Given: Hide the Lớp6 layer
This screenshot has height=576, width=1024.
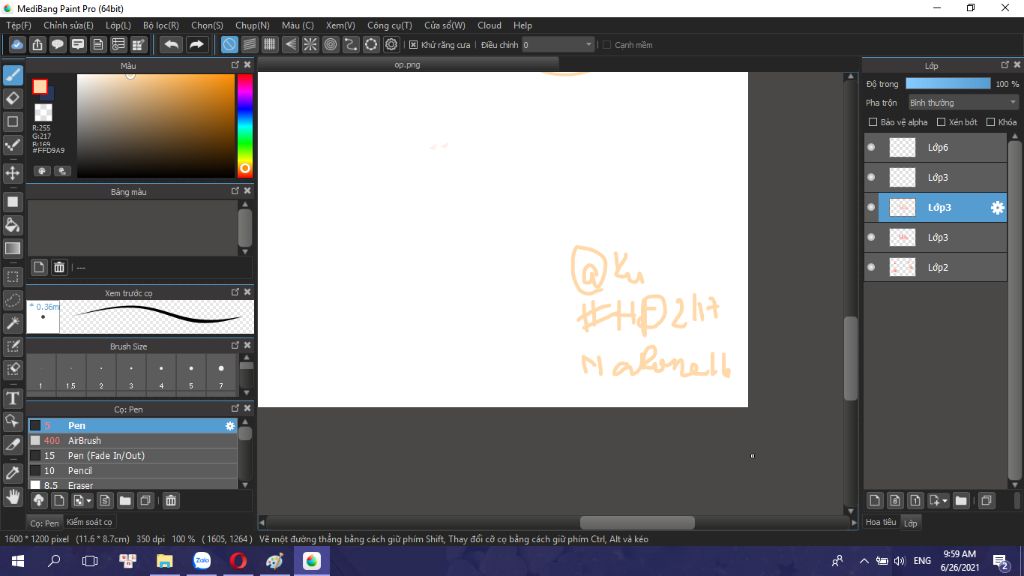Looking at the screenshot, I should (871, 148).
